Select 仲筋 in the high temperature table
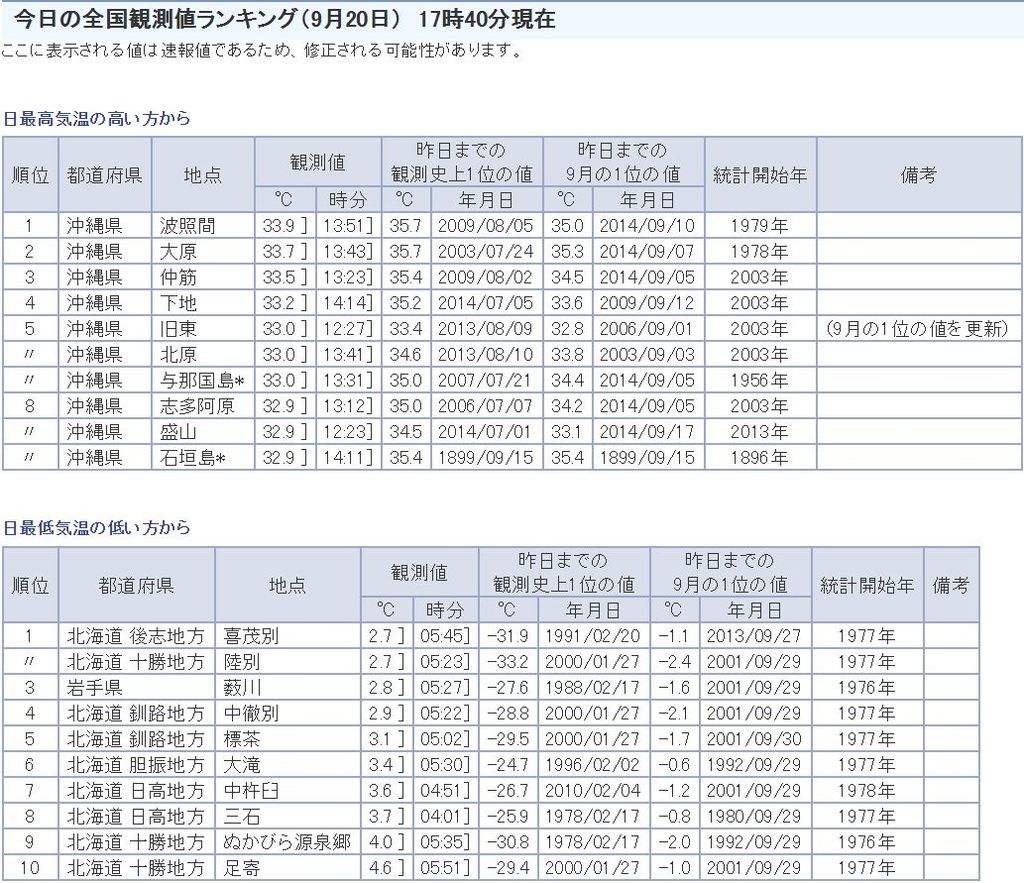This screenshot has width=1024, height=883. (179, 277)
